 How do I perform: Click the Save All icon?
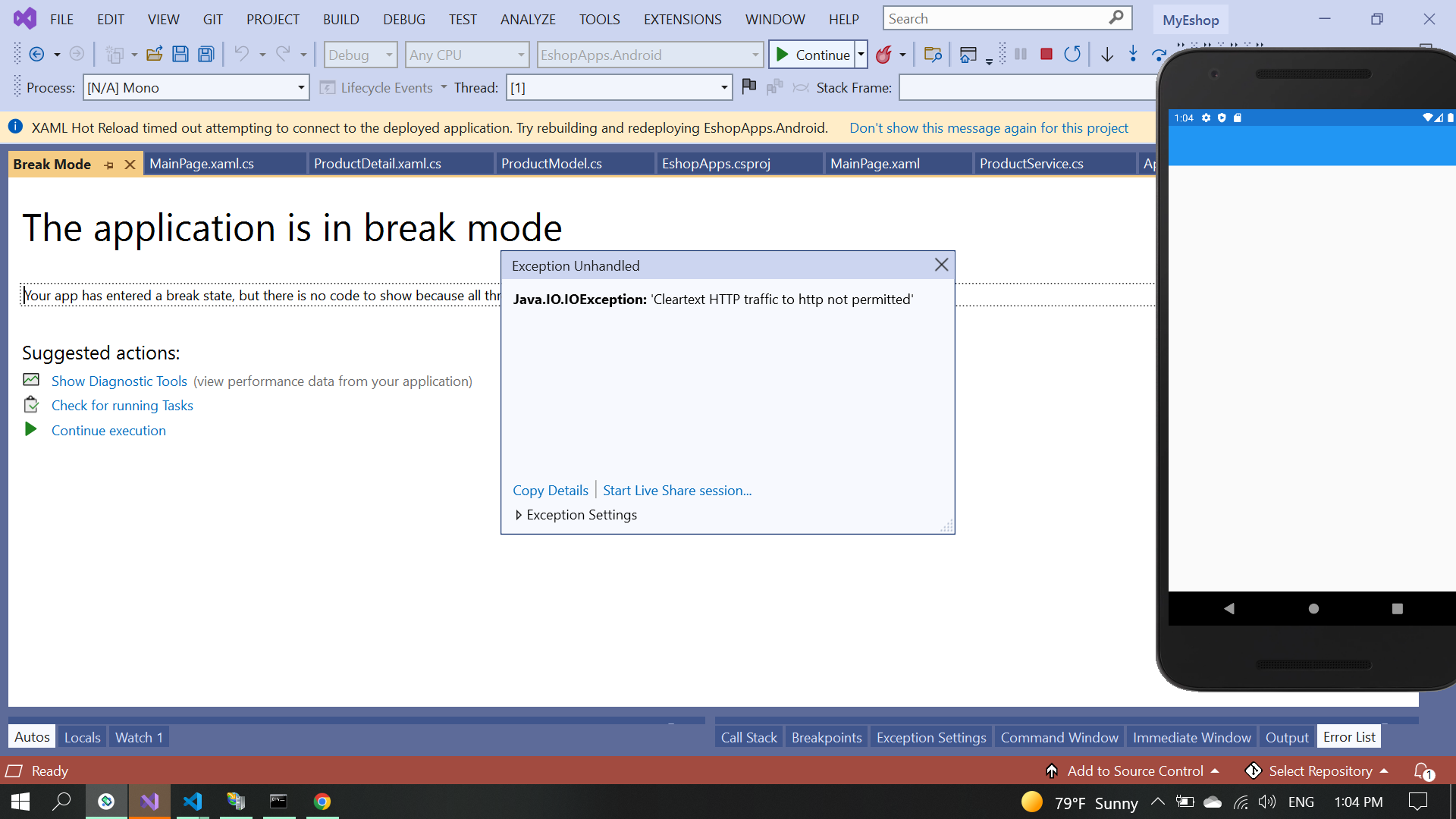(x=206, y=55)
